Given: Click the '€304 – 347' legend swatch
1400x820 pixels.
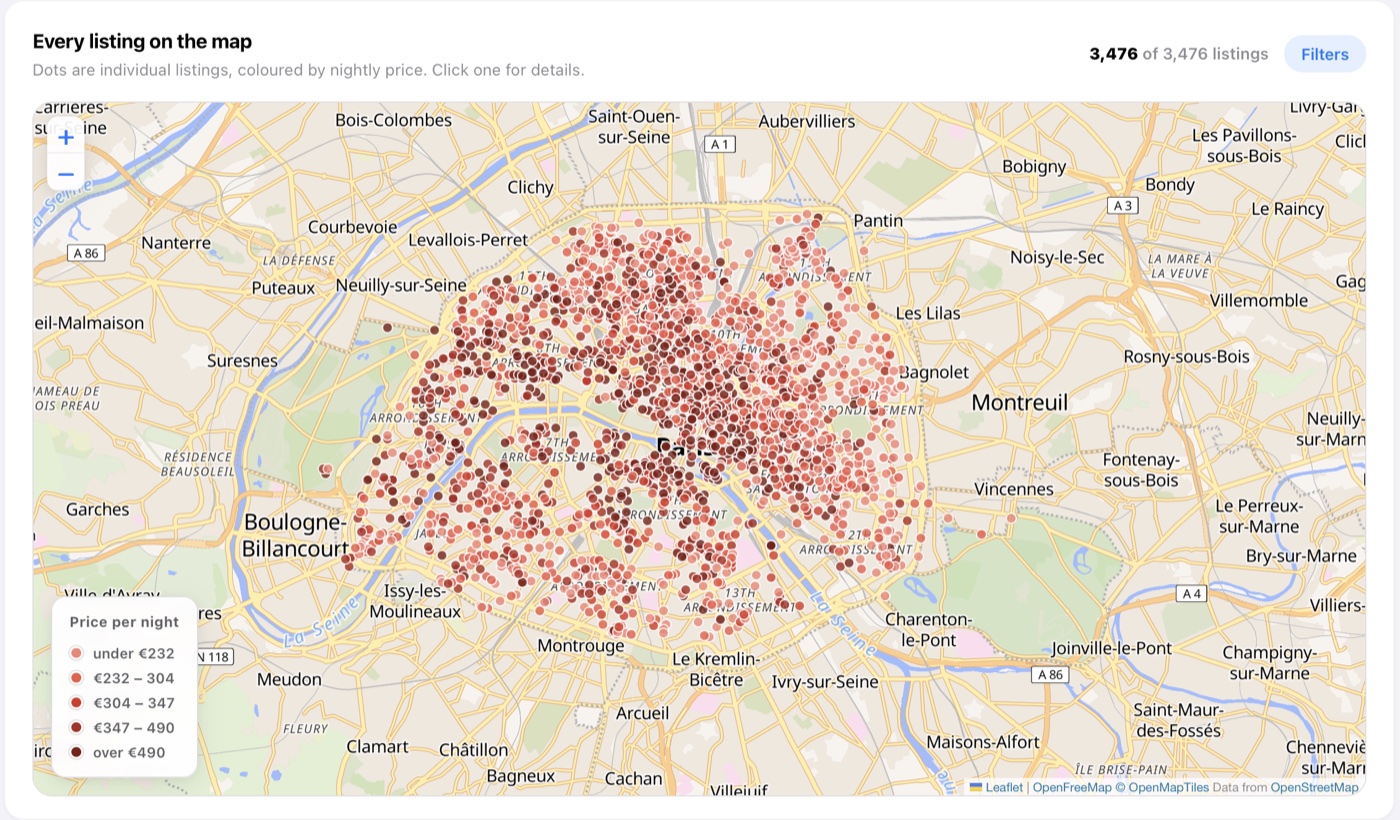Looking at the screenshot, I should [x=76, y=703].
